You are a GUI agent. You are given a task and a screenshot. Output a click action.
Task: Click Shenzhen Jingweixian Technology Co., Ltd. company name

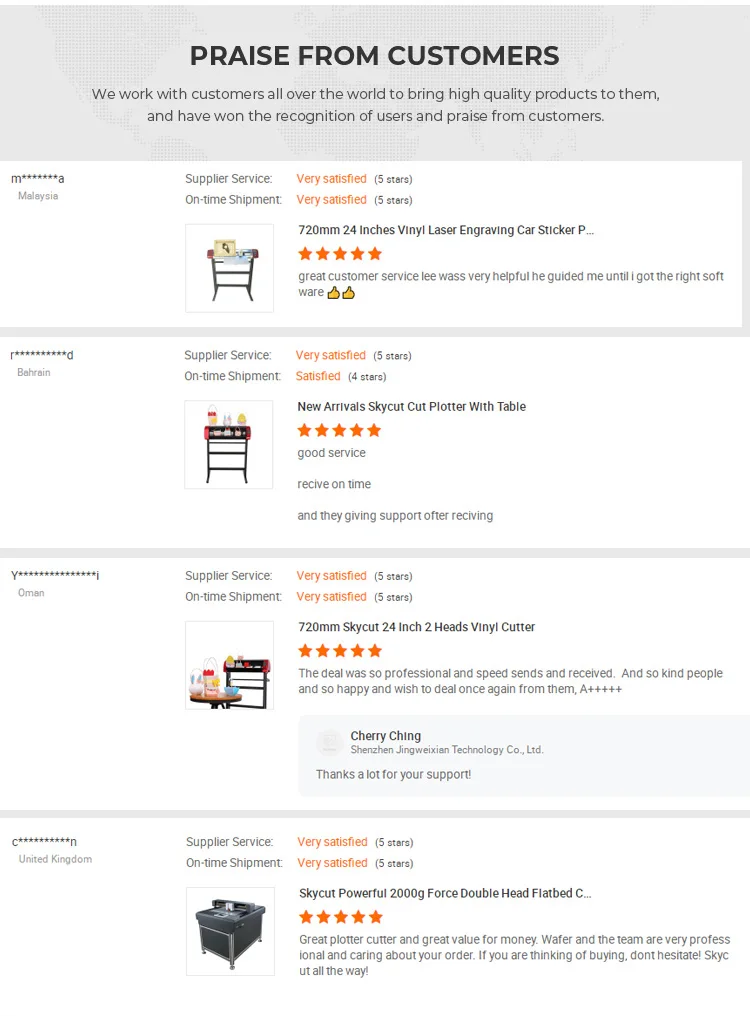(446, 750)
